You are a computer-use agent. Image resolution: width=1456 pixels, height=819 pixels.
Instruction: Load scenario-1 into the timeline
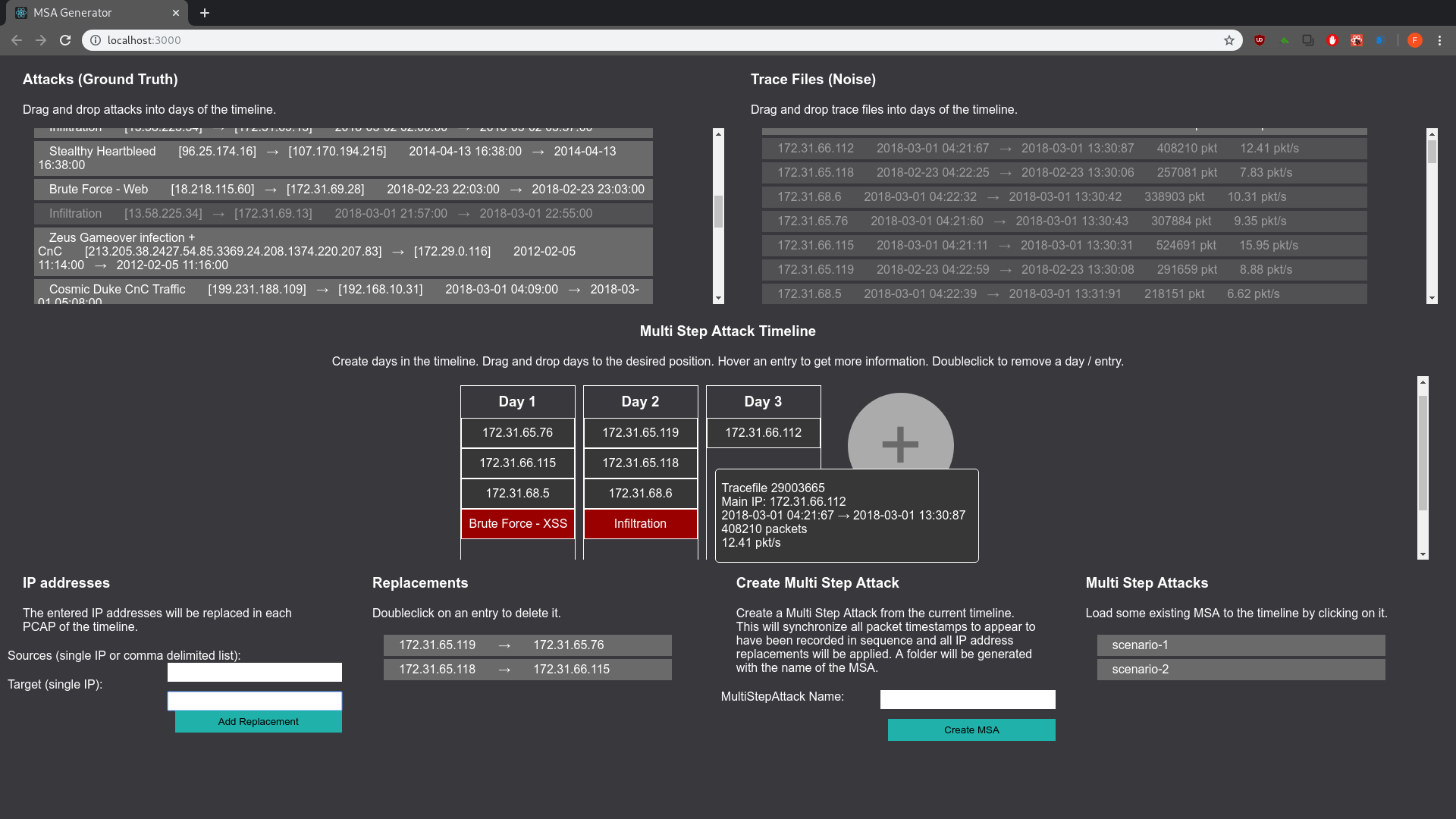tap(1241, 645)
